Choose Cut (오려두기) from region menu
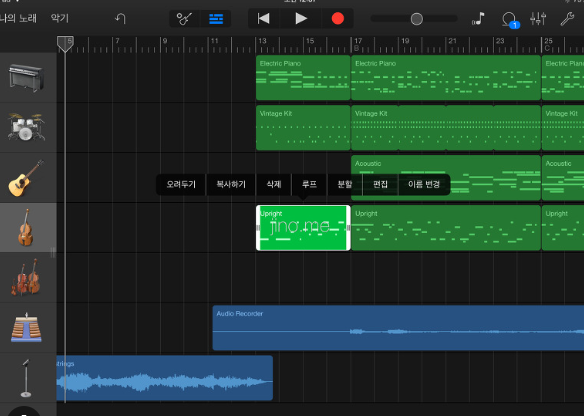This screenshot has height=416, width=584. click(x=181, y=184)
